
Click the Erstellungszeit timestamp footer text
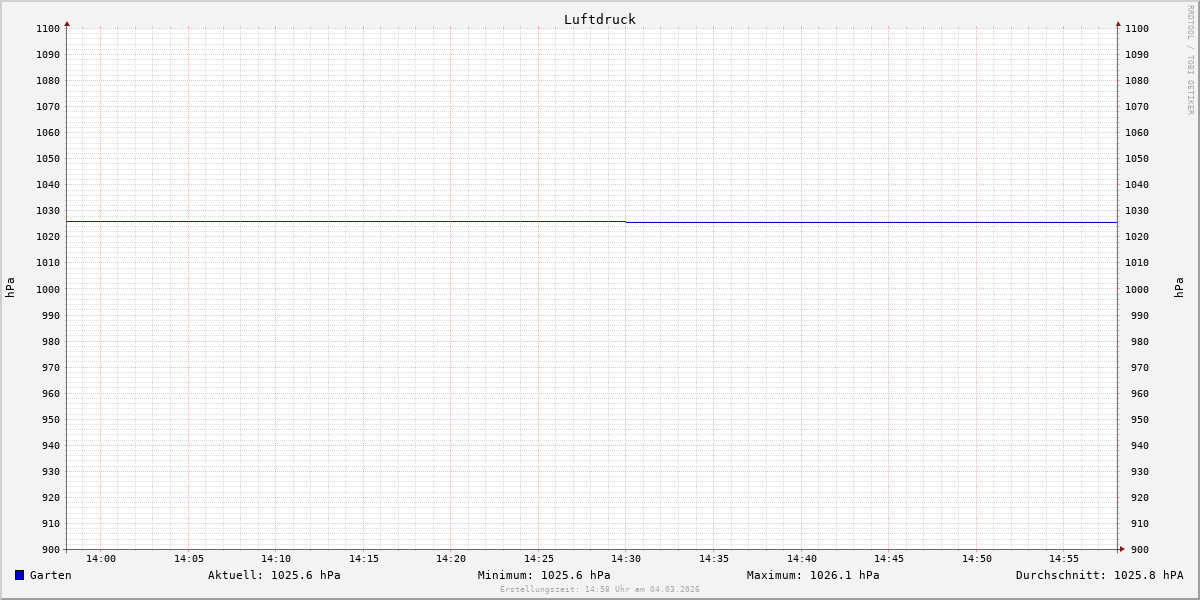tap(600, 589)
